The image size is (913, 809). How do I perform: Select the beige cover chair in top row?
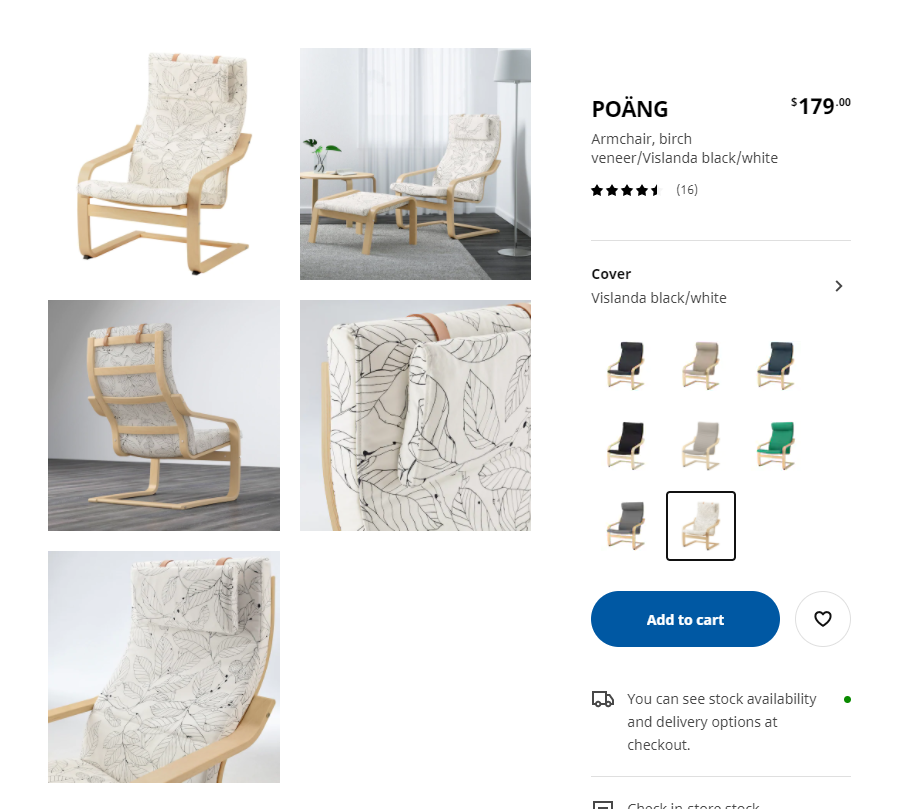700,366
